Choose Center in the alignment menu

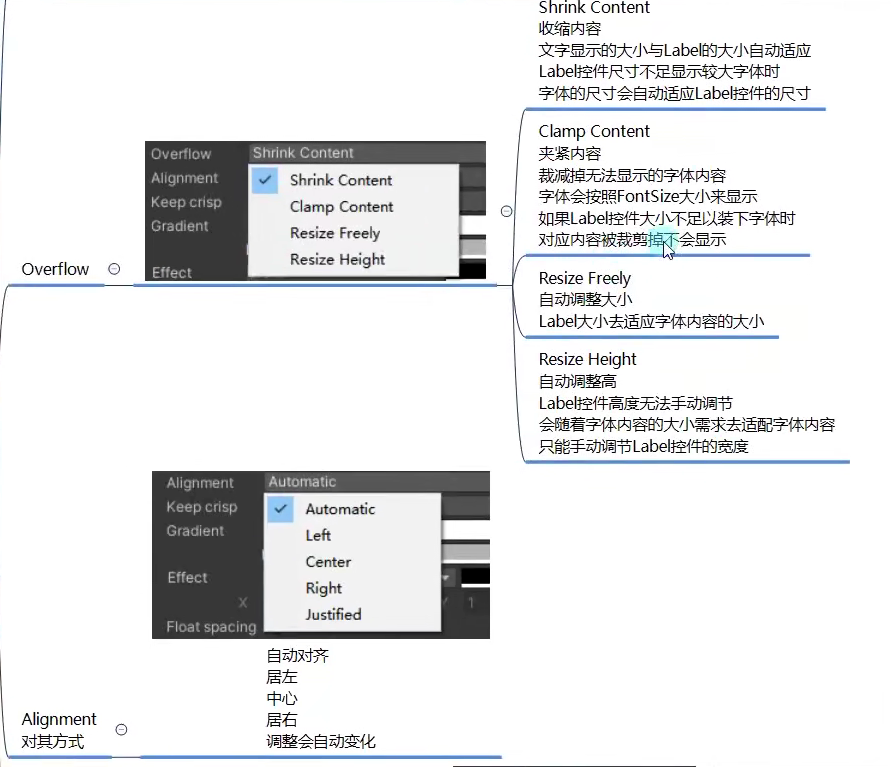pyautogui.click(x=328, y=562)
